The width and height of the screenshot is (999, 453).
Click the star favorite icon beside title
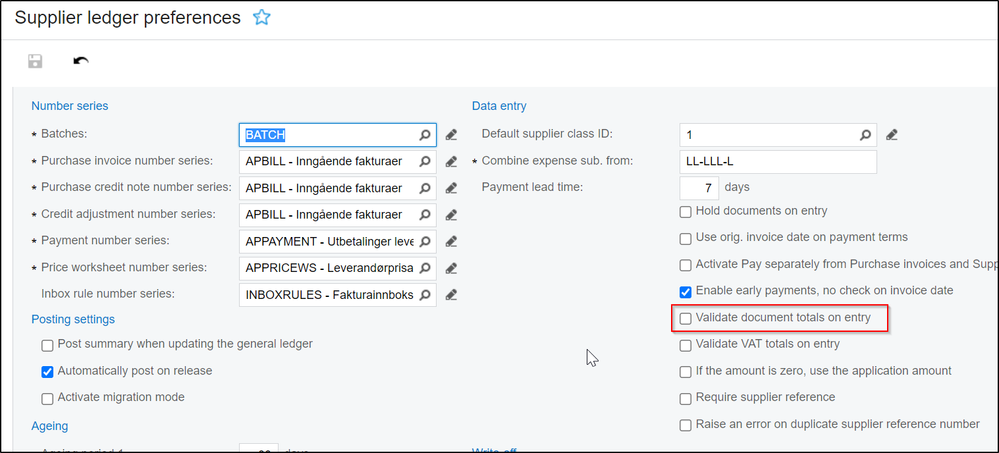[262, 18]
